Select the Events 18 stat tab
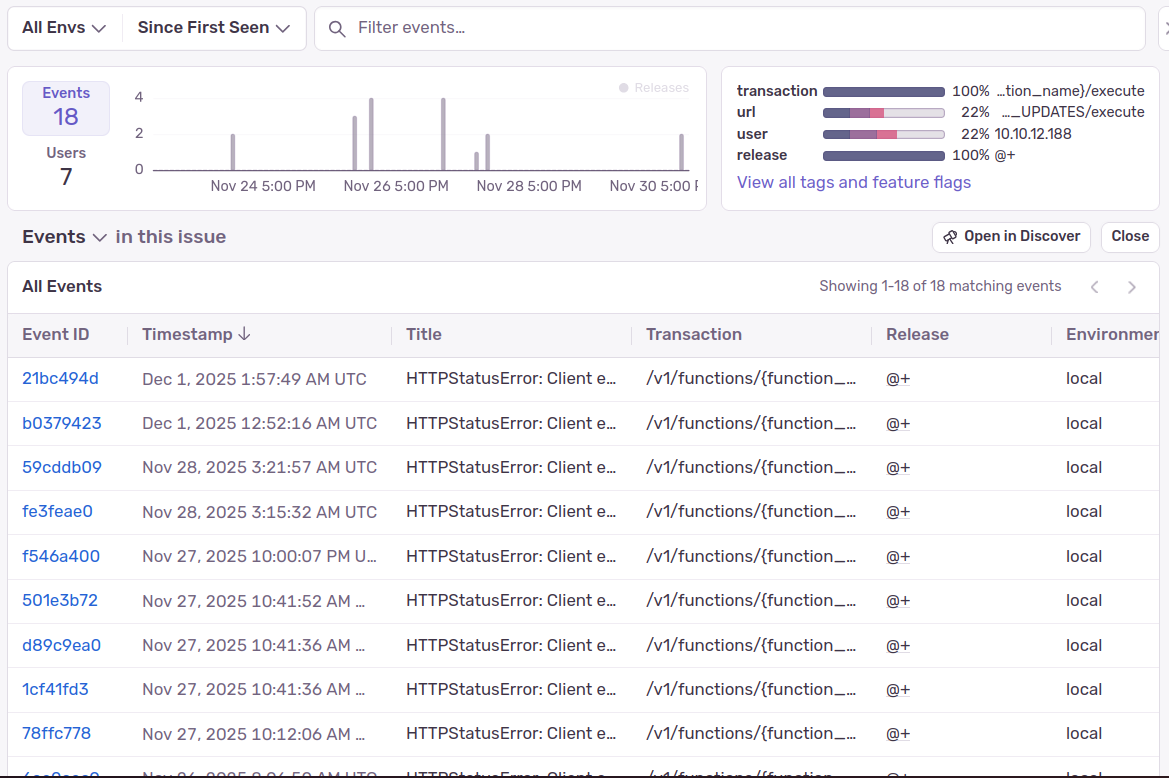This screenshot has width=1169, height=778. (66, 108)
